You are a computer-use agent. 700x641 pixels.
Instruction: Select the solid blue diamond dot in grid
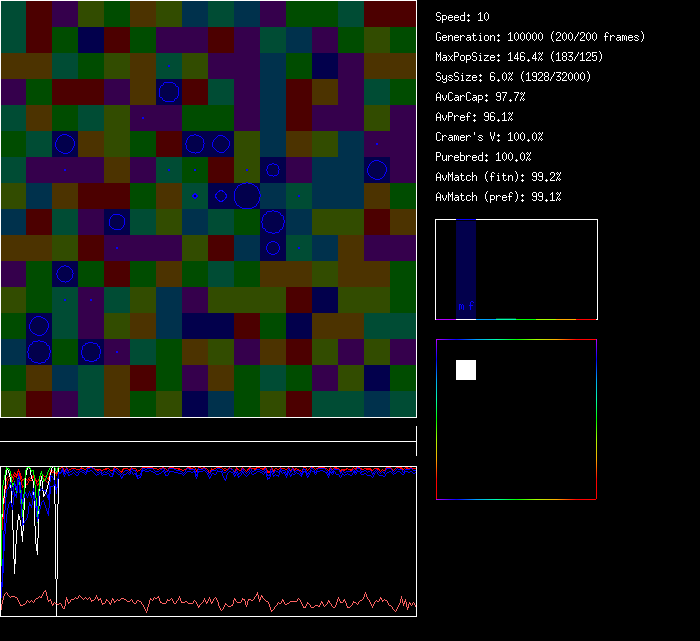[194, 196]
